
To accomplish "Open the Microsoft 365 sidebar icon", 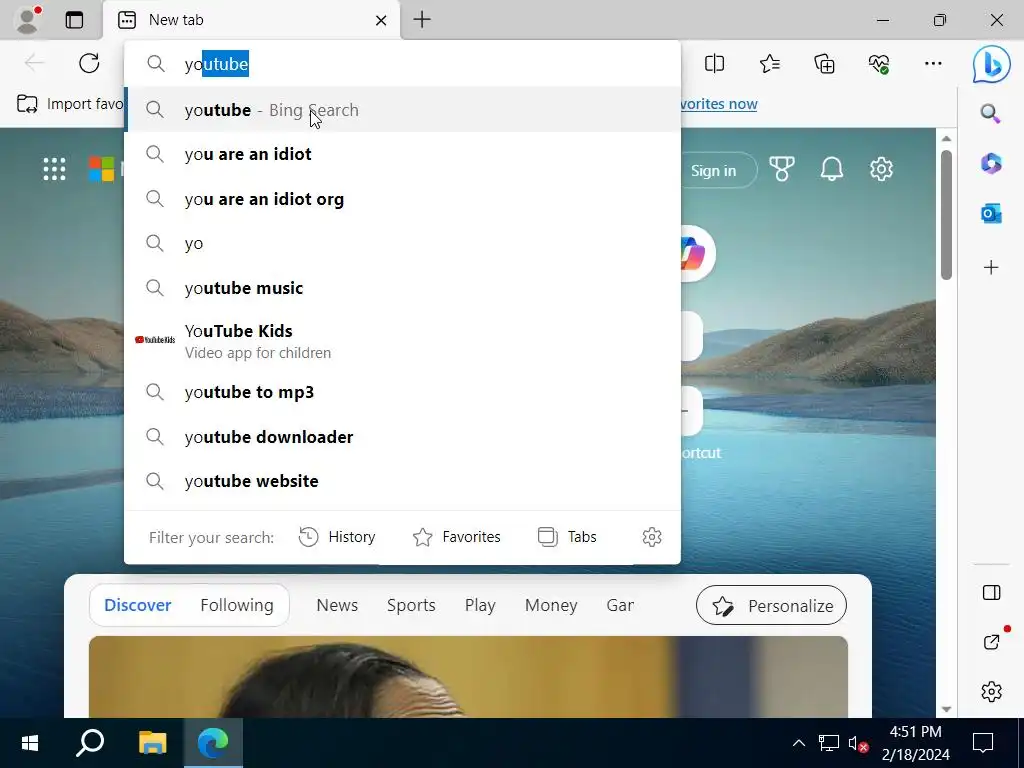I will (x=991, y=163).
